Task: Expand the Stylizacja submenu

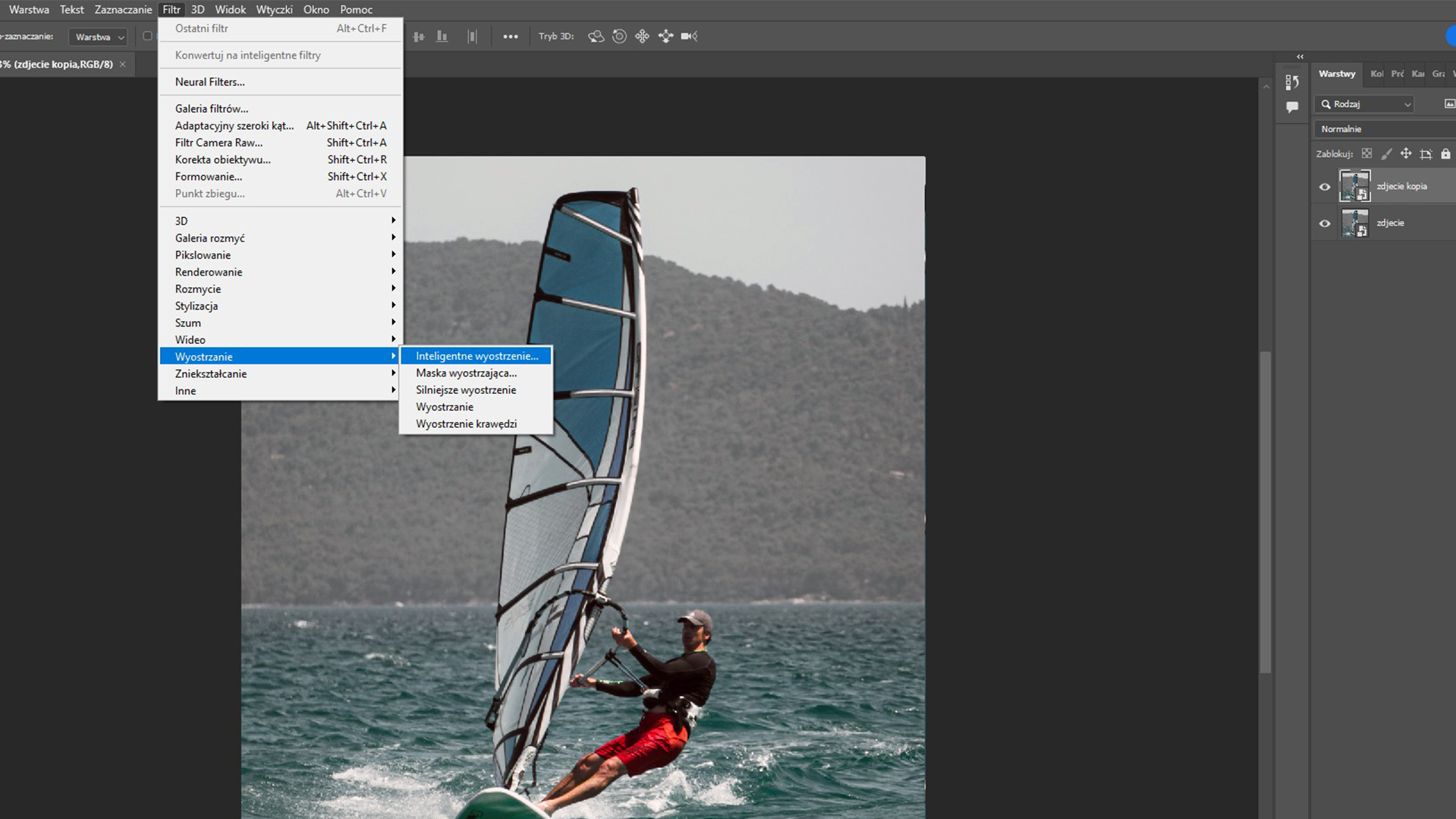Action: pos(280,306)
